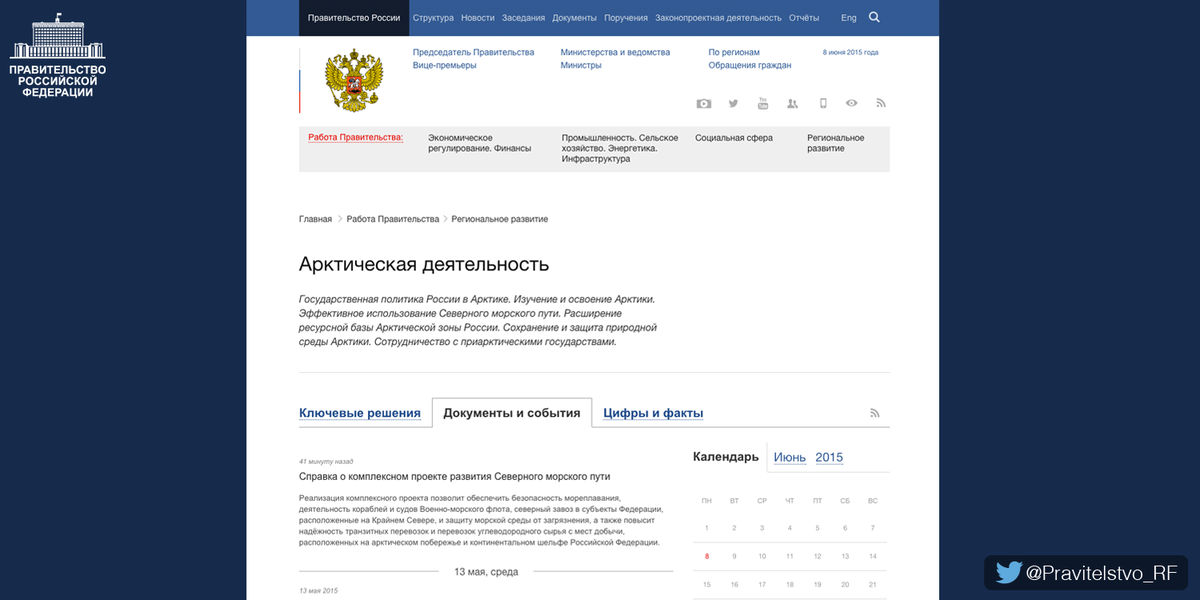Open the Отчёты menu item
The height and width of the screenshot is (600, 1200).
(804, 18)
